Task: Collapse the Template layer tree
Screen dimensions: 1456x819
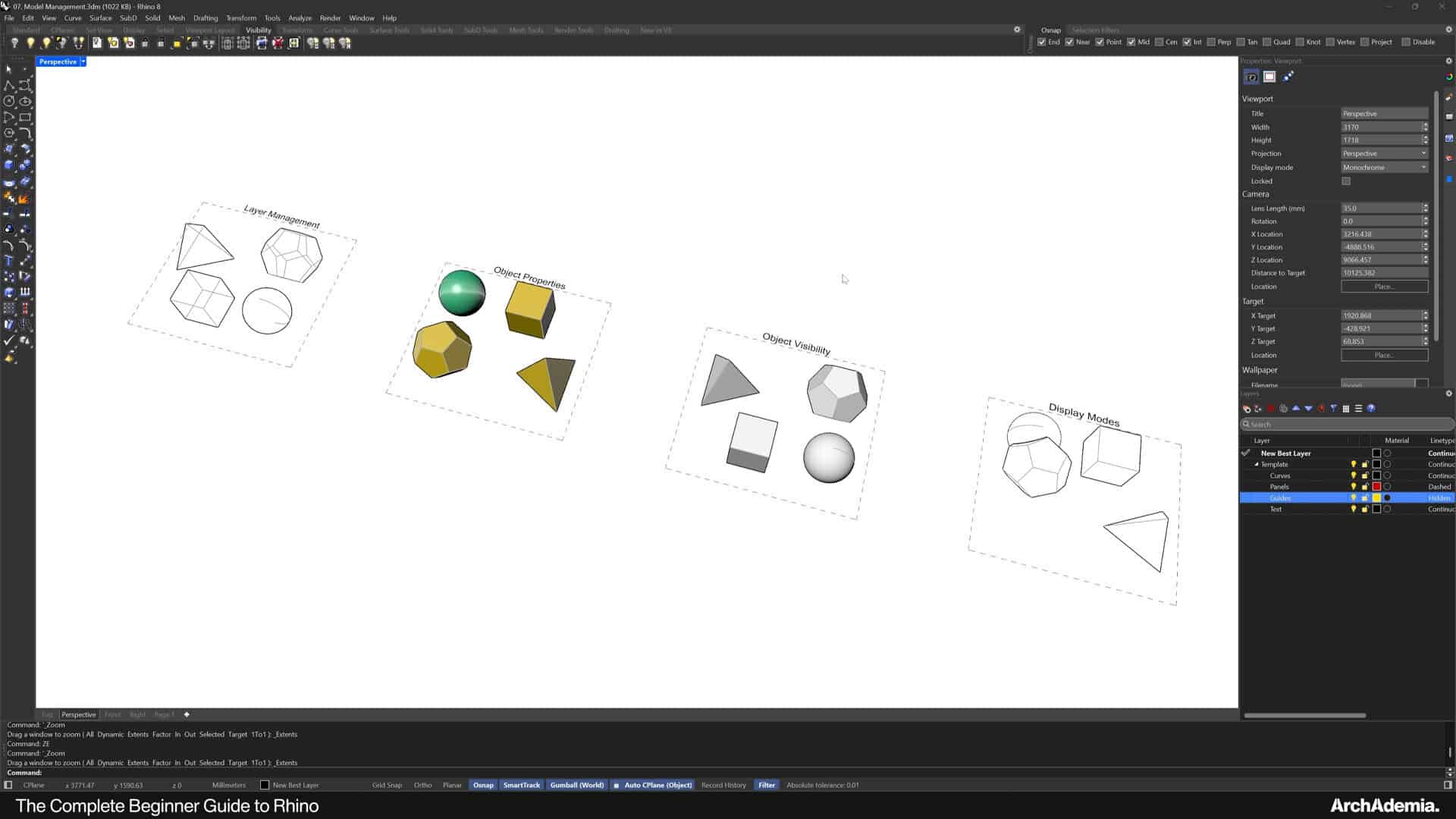Action: point(1257,465)
